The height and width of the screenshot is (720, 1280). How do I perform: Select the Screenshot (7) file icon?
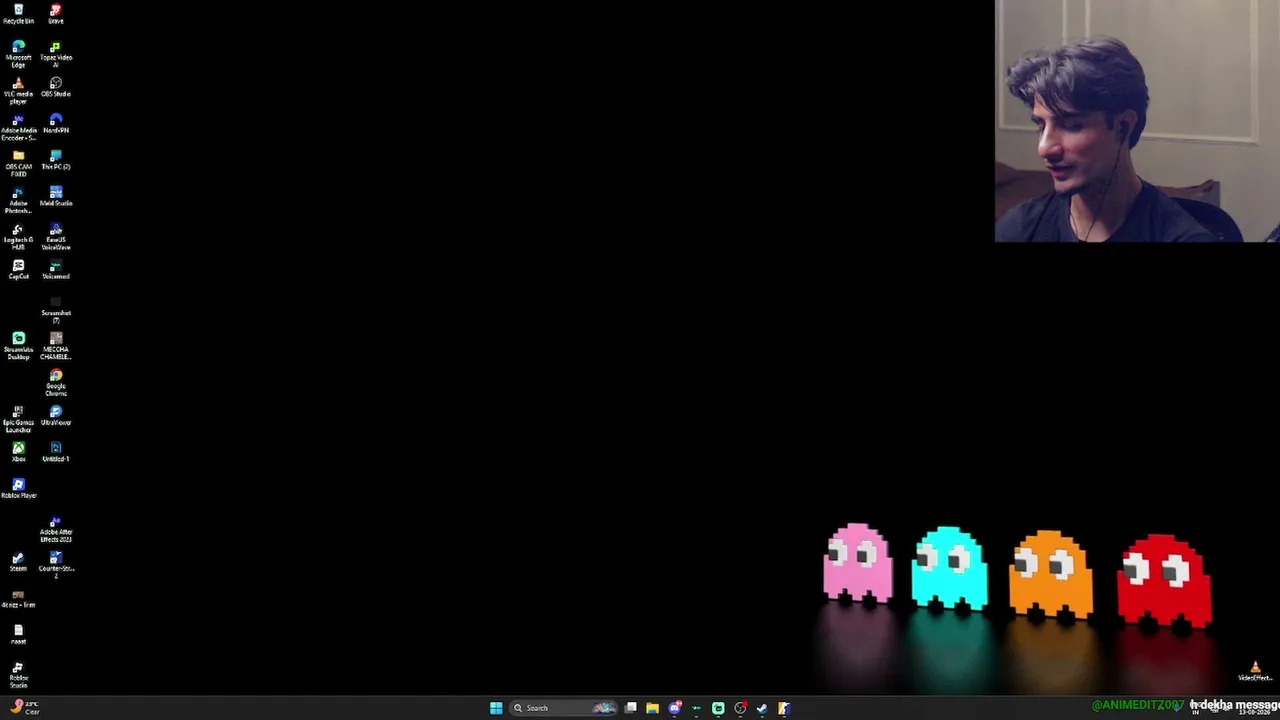click(56, 310)
